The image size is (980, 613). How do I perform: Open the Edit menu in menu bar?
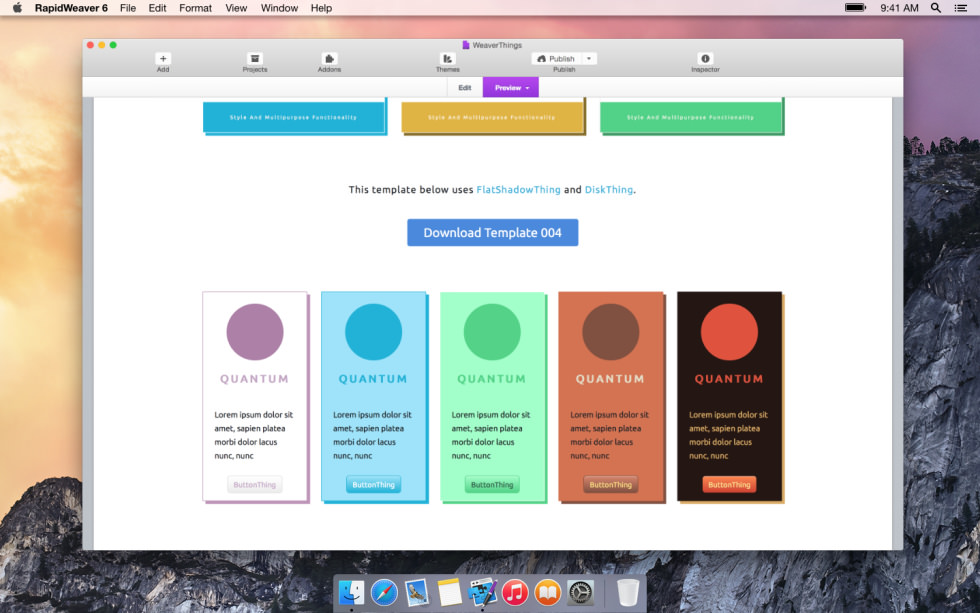(x=157, y=8)
